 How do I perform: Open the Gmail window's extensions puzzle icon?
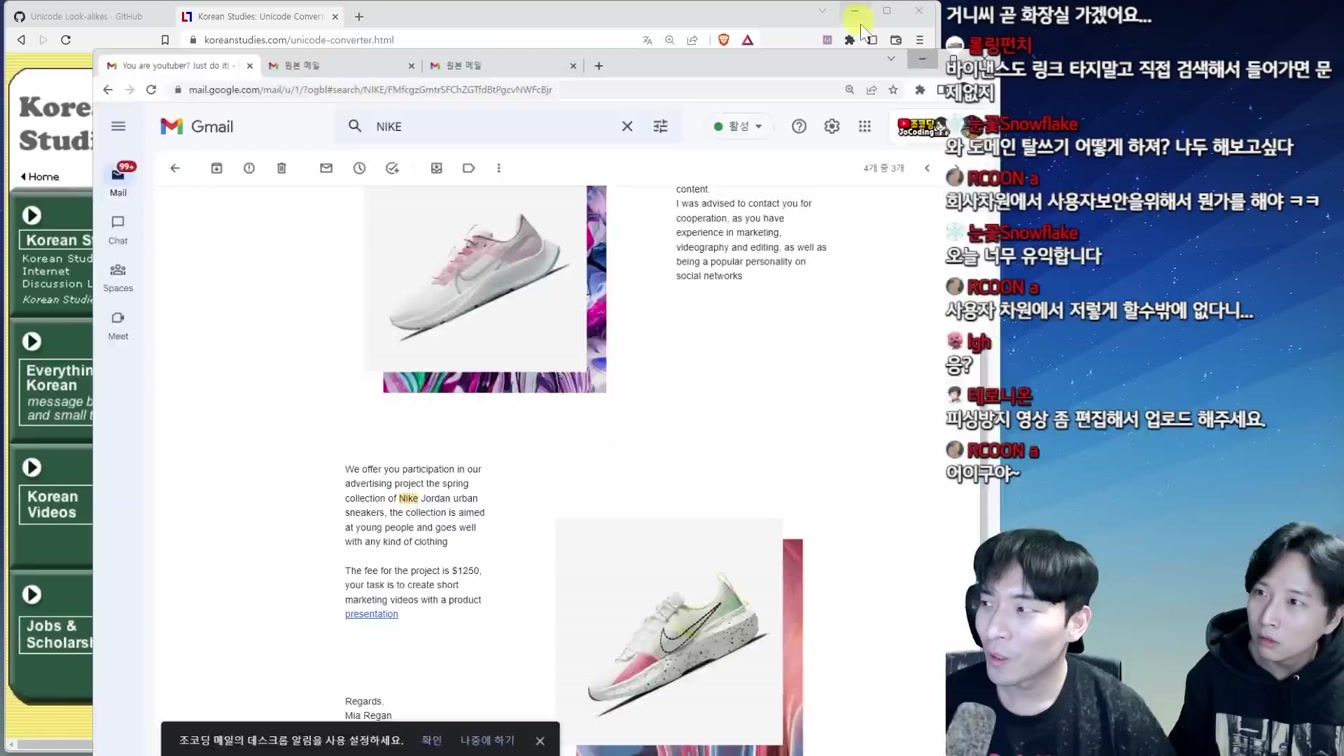[920, 89]
